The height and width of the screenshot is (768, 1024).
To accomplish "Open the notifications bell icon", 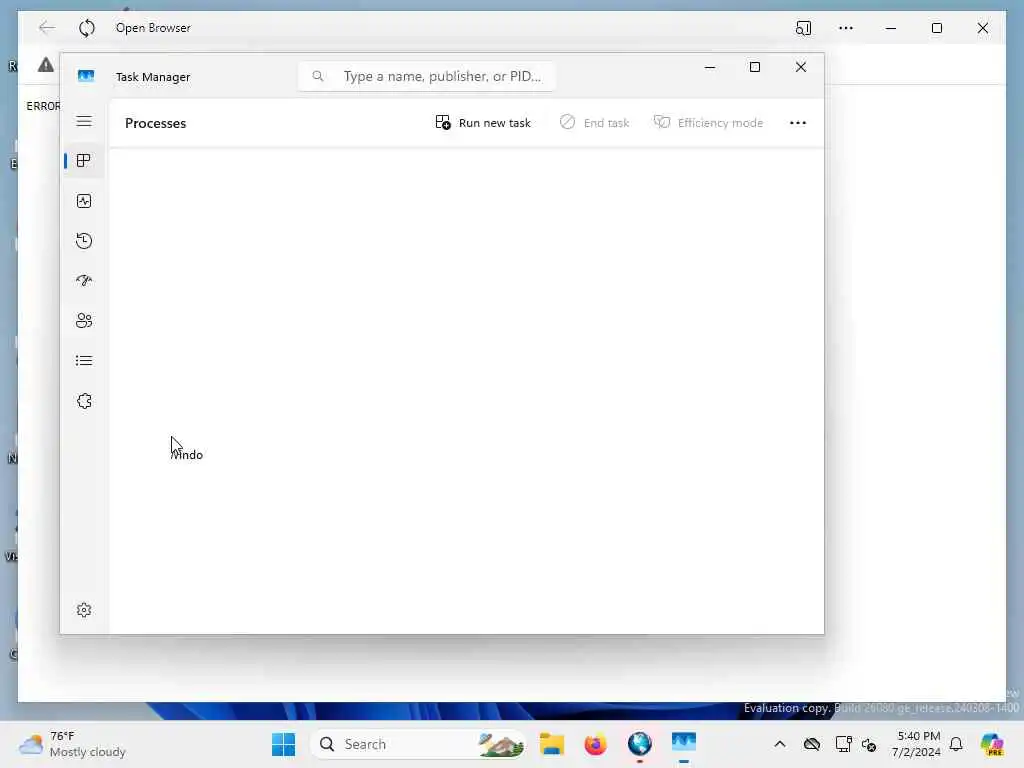I will pos(956,744).
